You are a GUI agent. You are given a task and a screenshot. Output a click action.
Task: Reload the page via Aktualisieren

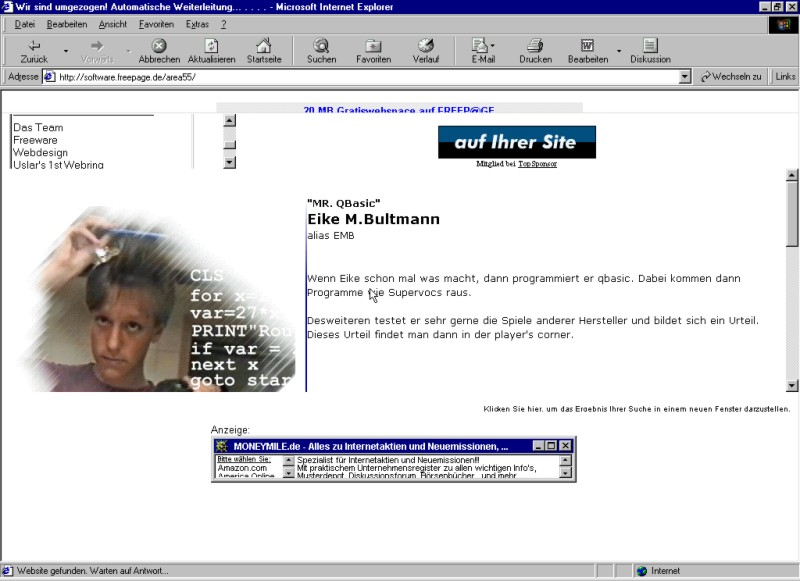point(211,51)
